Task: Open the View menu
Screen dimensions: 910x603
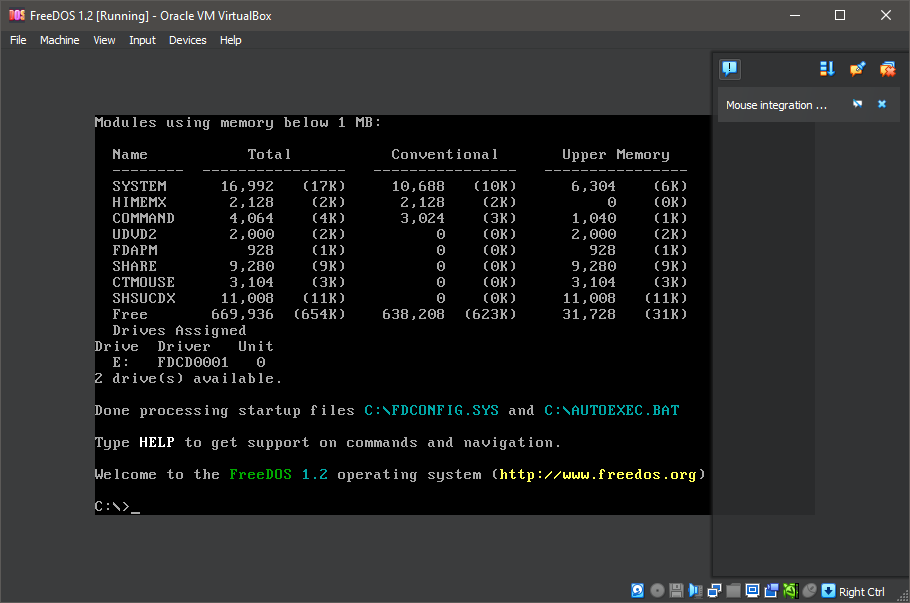Action: (104, 40)
